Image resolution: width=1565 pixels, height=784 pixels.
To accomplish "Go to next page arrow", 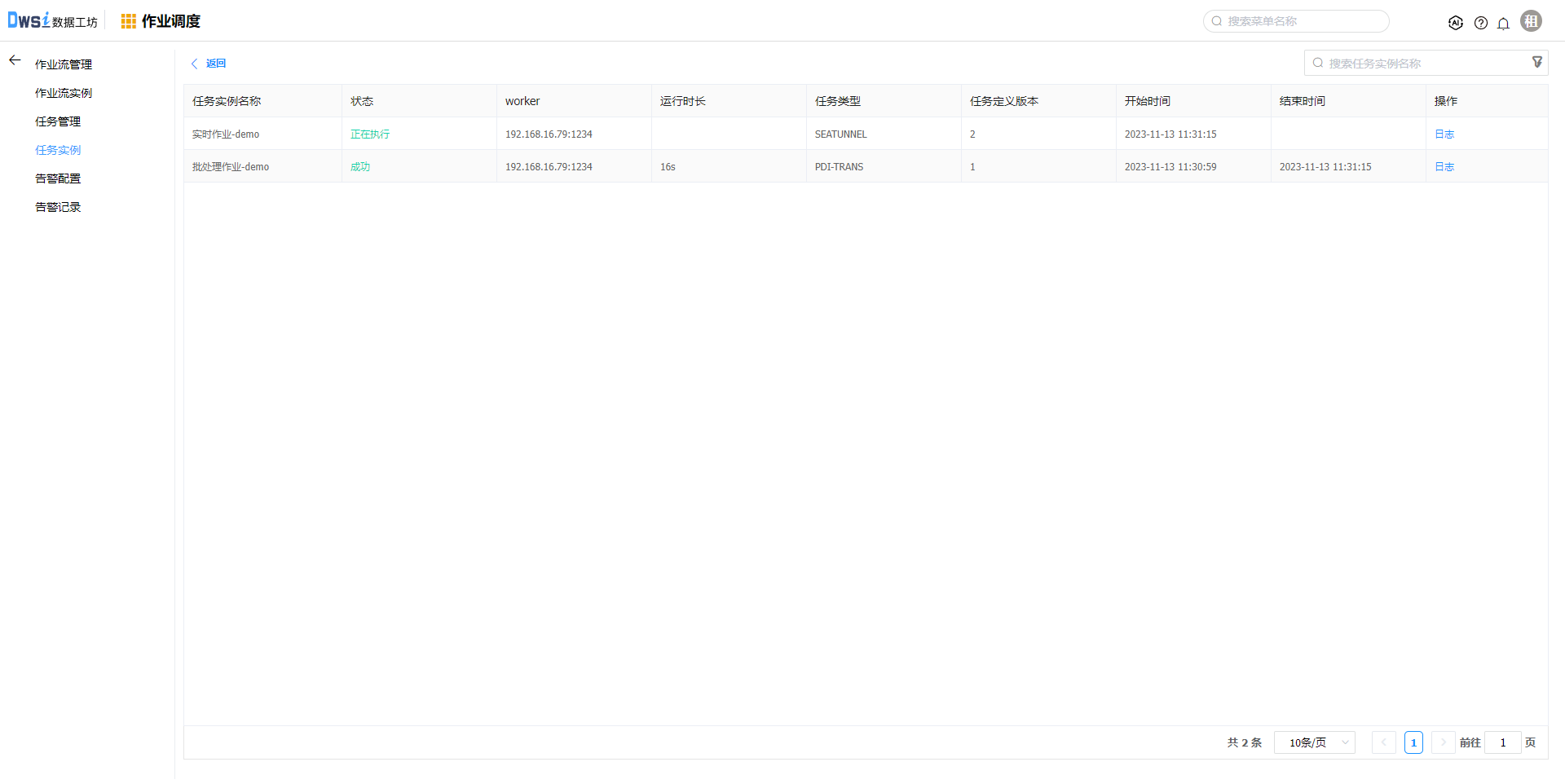I will (1444, 742).
